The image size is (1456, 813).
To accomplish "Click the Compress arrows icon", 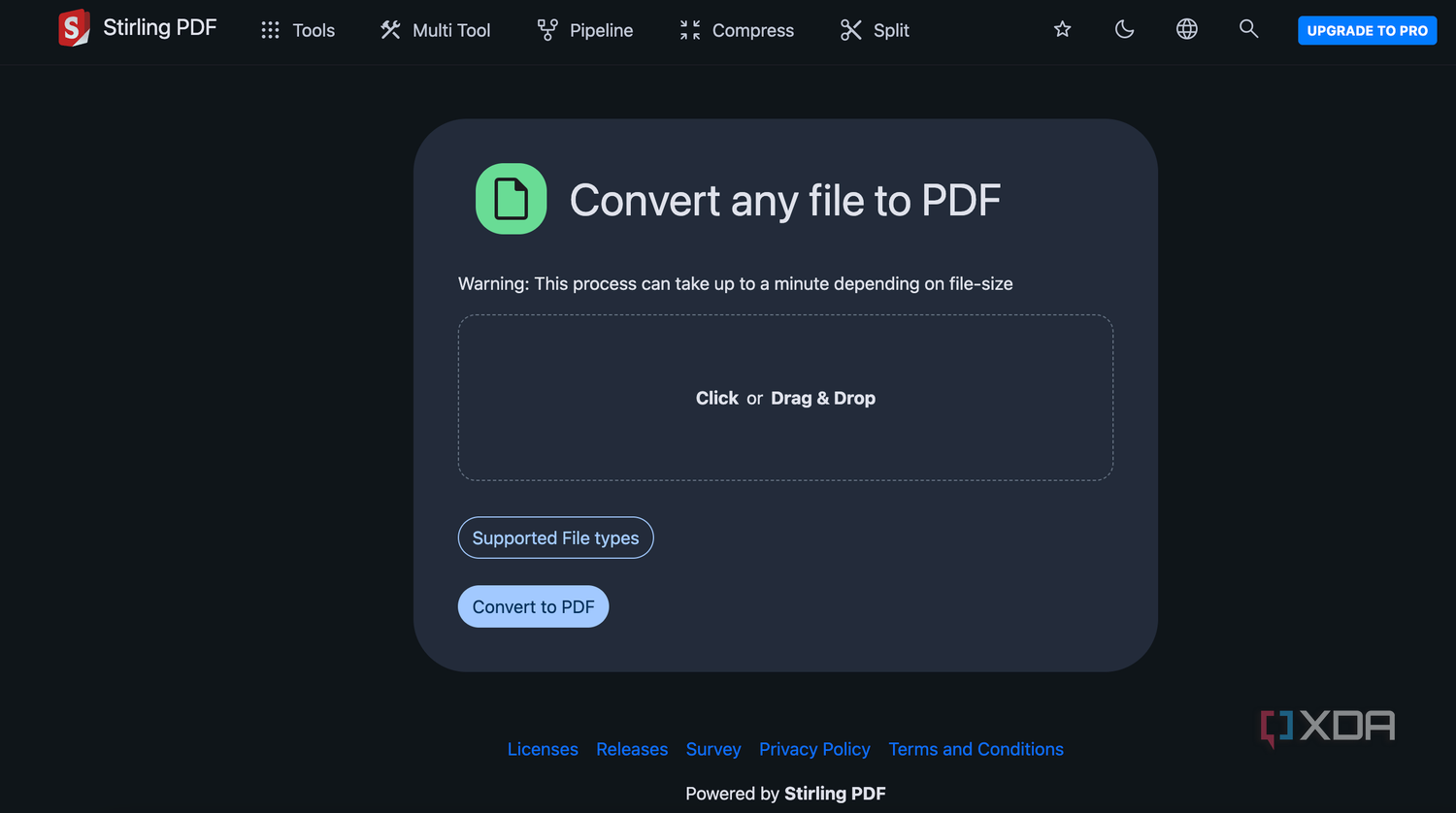I will (690, 30).
